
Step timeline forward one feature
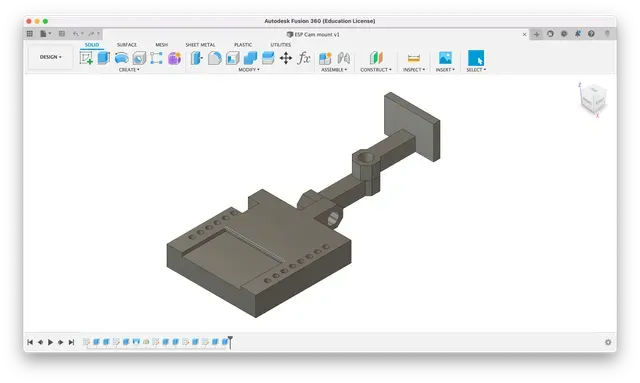pos(60,342)
